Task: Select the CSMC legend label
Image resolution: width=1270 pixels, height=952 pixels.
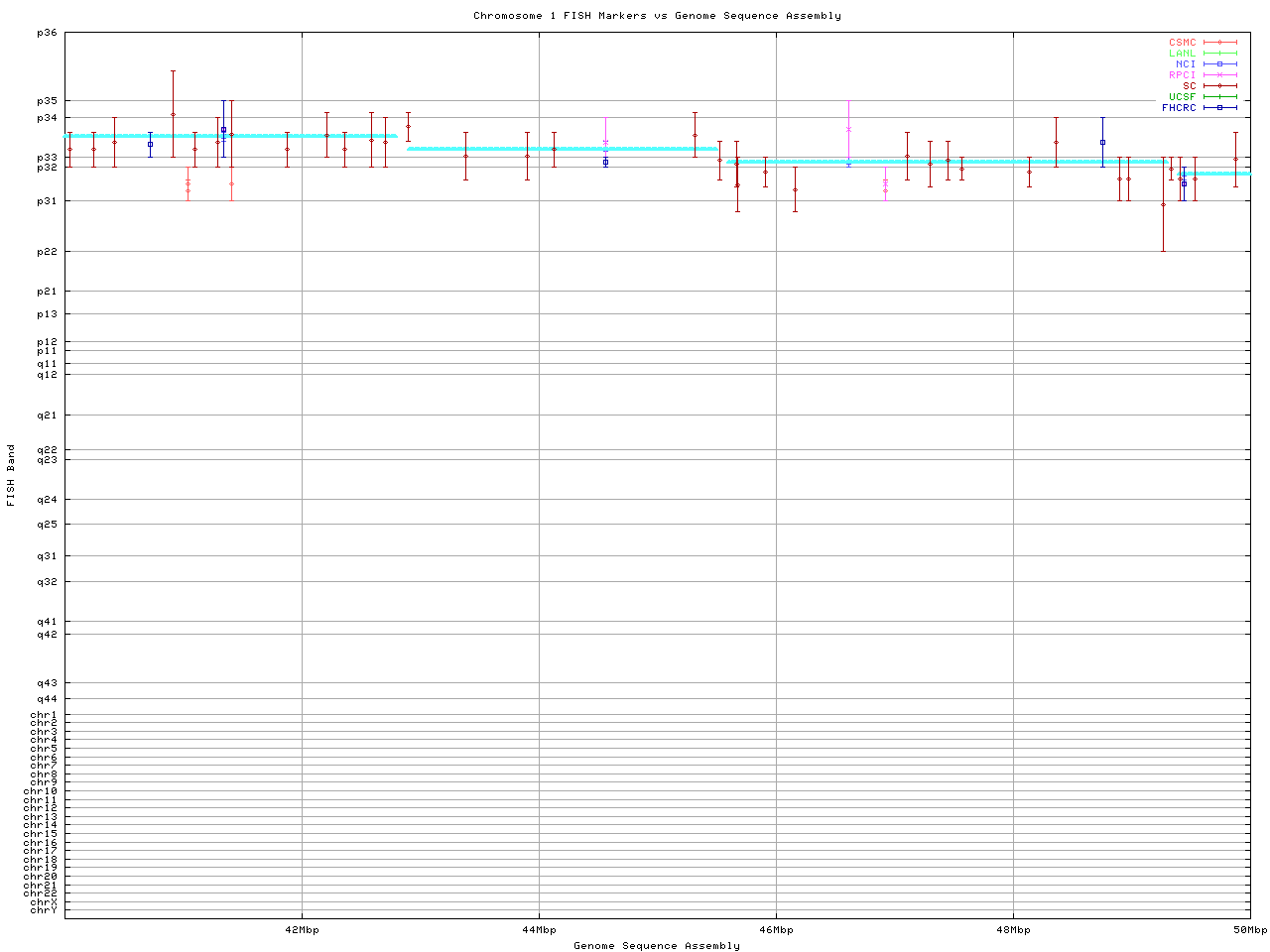Action: point(1182,43)
